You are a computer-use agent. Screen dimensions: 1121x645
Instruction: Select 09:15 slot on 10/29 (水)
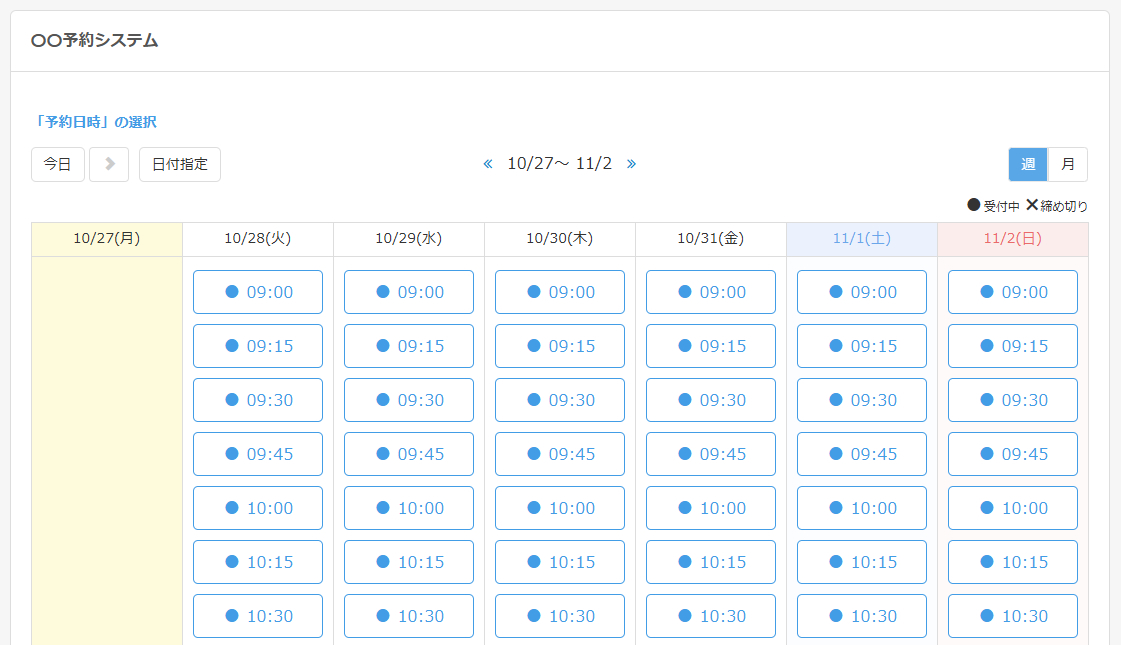pyautogui.click(x=409, y=346)
